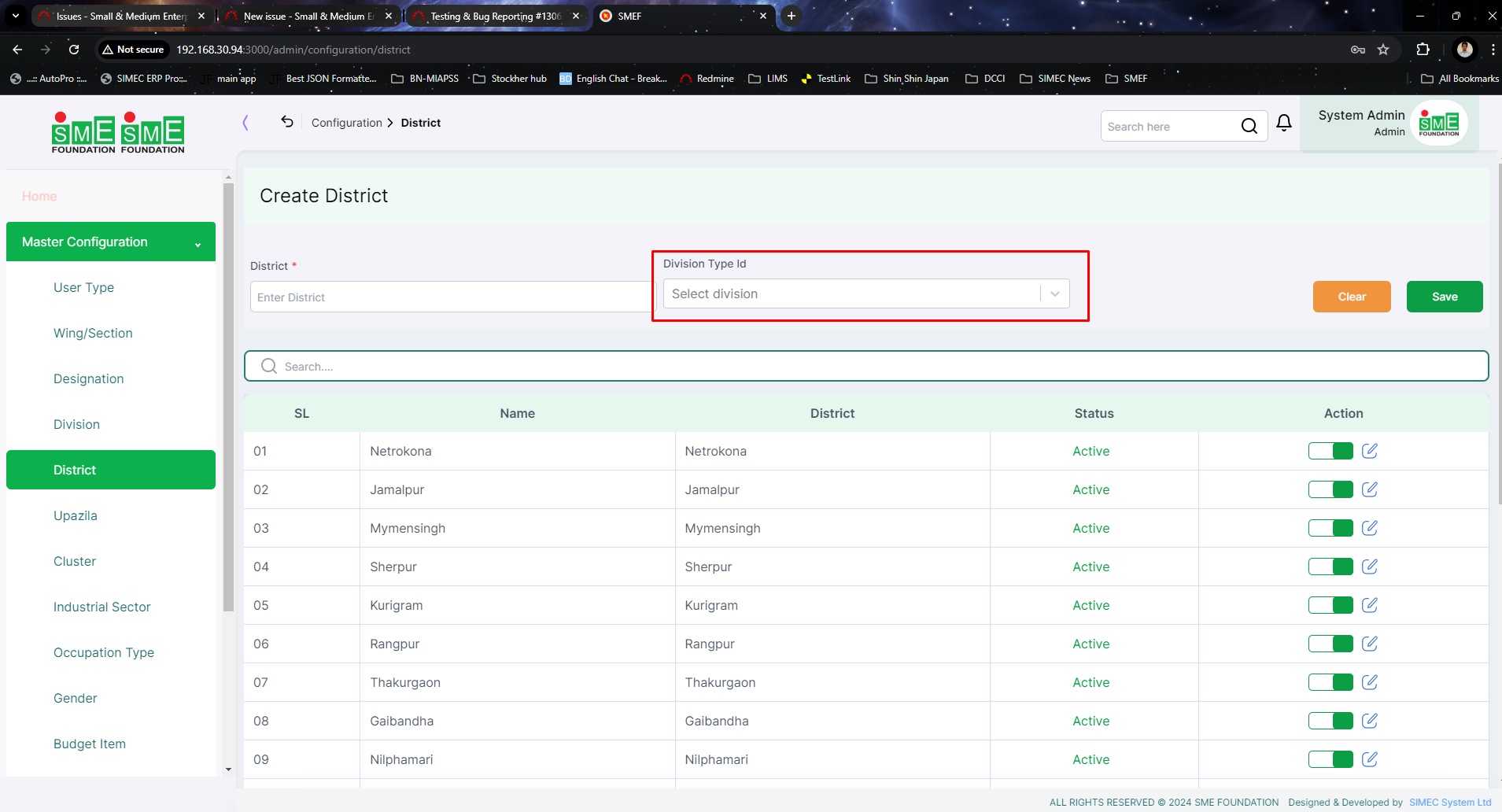The height and width of the screenshot is (812, 1502).
Task: Toggle status switch for Sherpur
Action: [x=1330, y=567]
